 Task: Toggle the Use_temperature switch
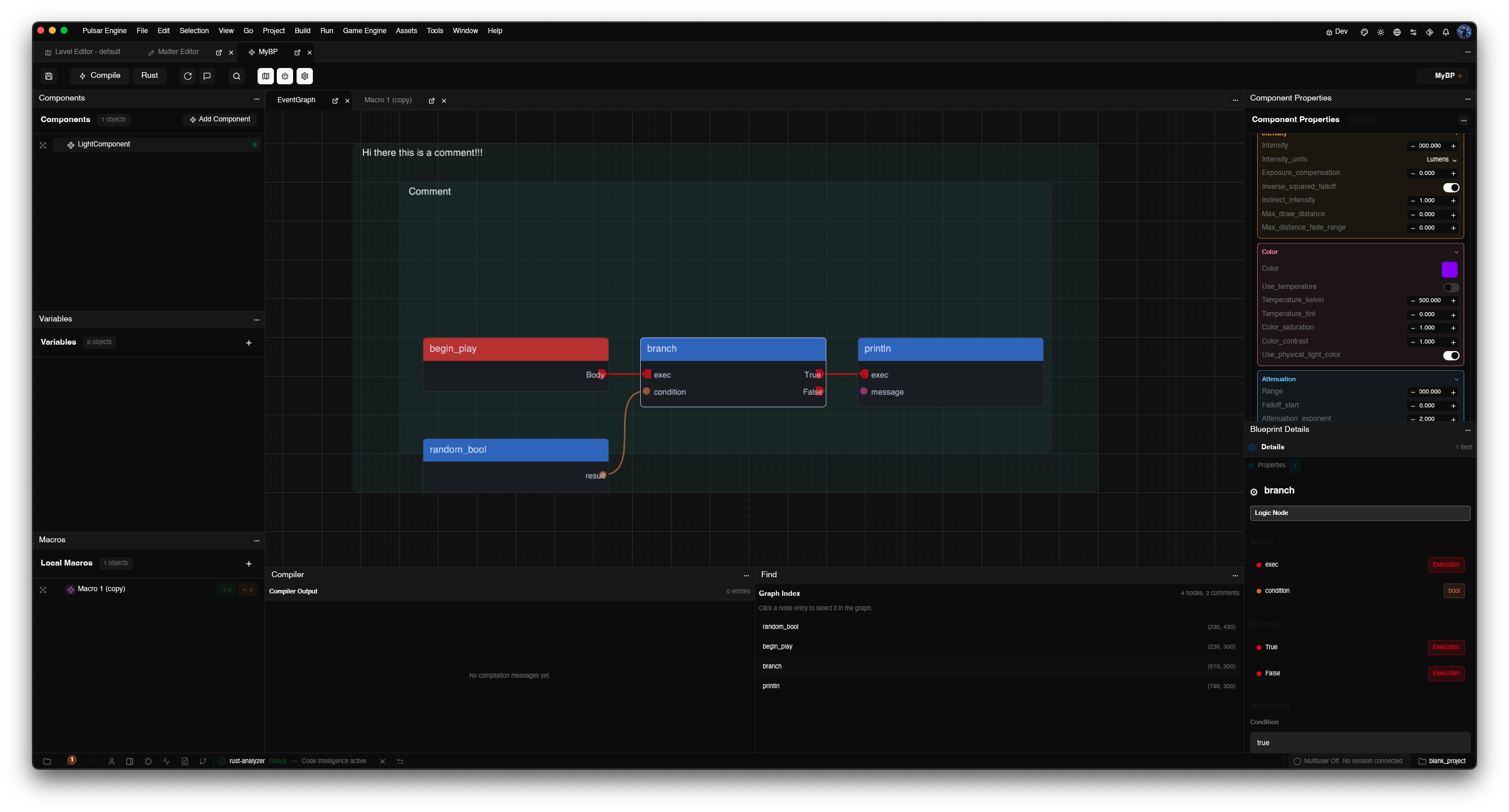point(1450,288)
